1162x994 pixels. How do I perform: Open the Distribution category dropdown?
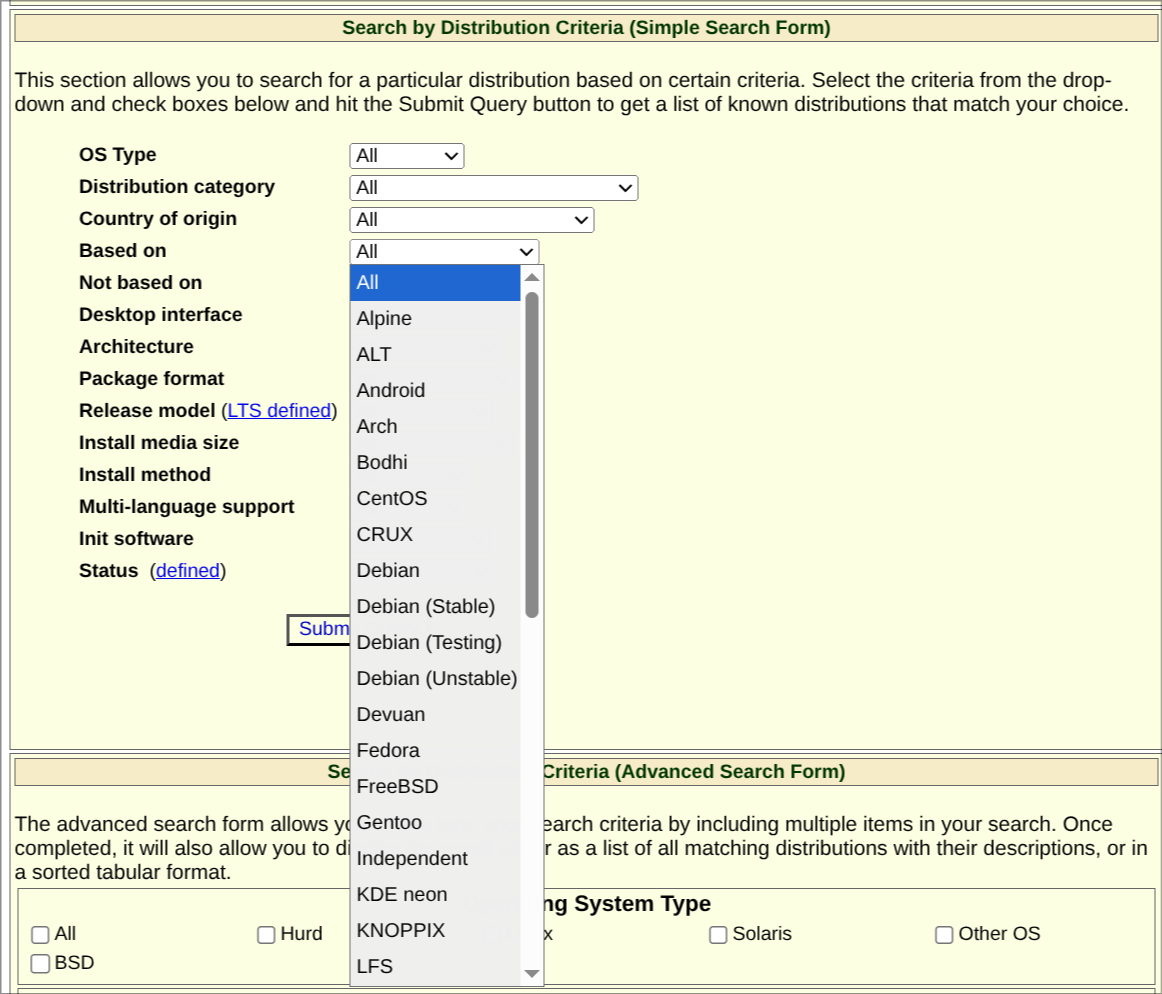493,187
